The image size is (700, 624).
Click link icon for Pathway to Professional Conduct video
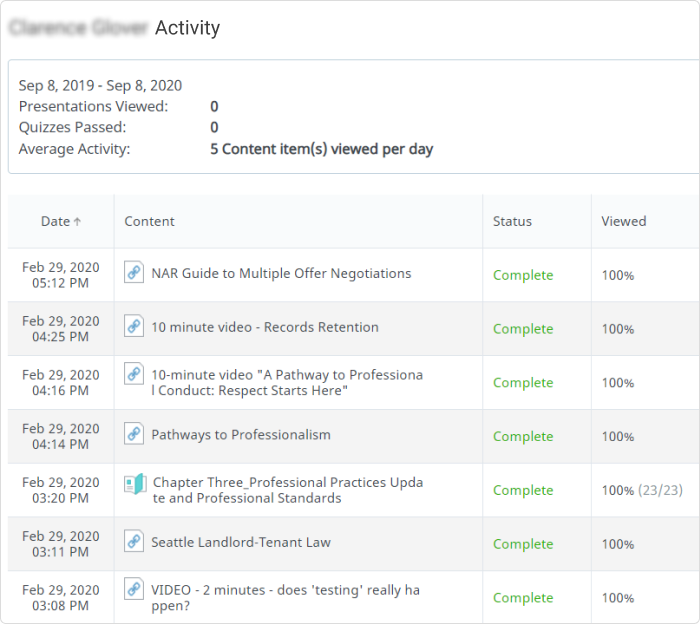point(134,374)
